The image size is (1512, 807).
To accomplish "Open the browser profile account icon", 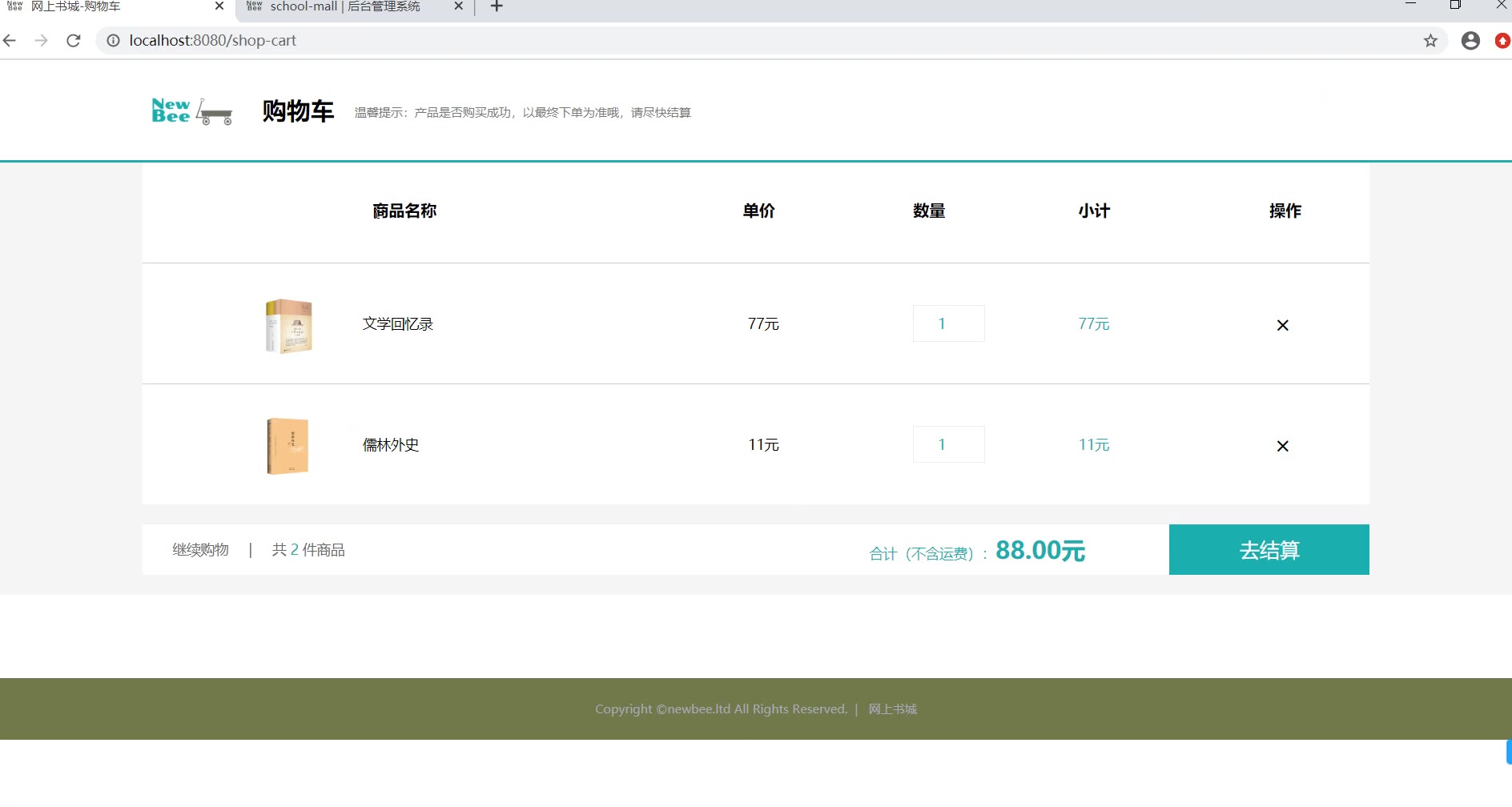I will click(1470, 41).
